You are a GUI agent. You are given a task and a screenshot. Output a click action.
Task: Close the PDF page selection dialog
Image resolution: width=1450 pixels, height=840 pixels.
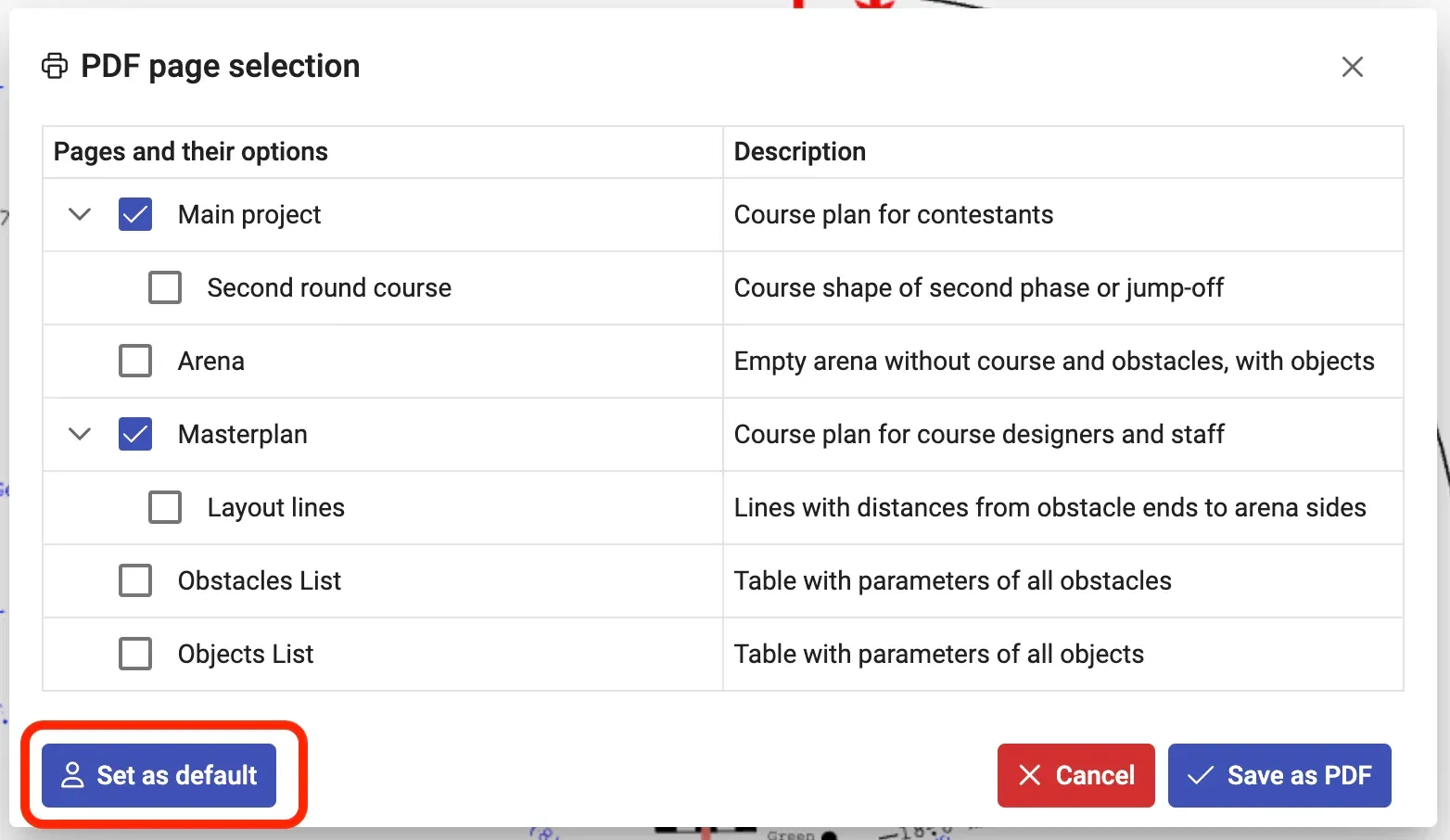[x=1352, y=67]
